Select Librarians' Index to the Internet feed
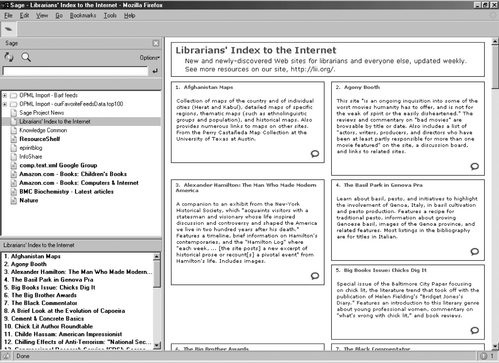The width and height of the screenshot is (499, 363). click(x=55, y=121)
